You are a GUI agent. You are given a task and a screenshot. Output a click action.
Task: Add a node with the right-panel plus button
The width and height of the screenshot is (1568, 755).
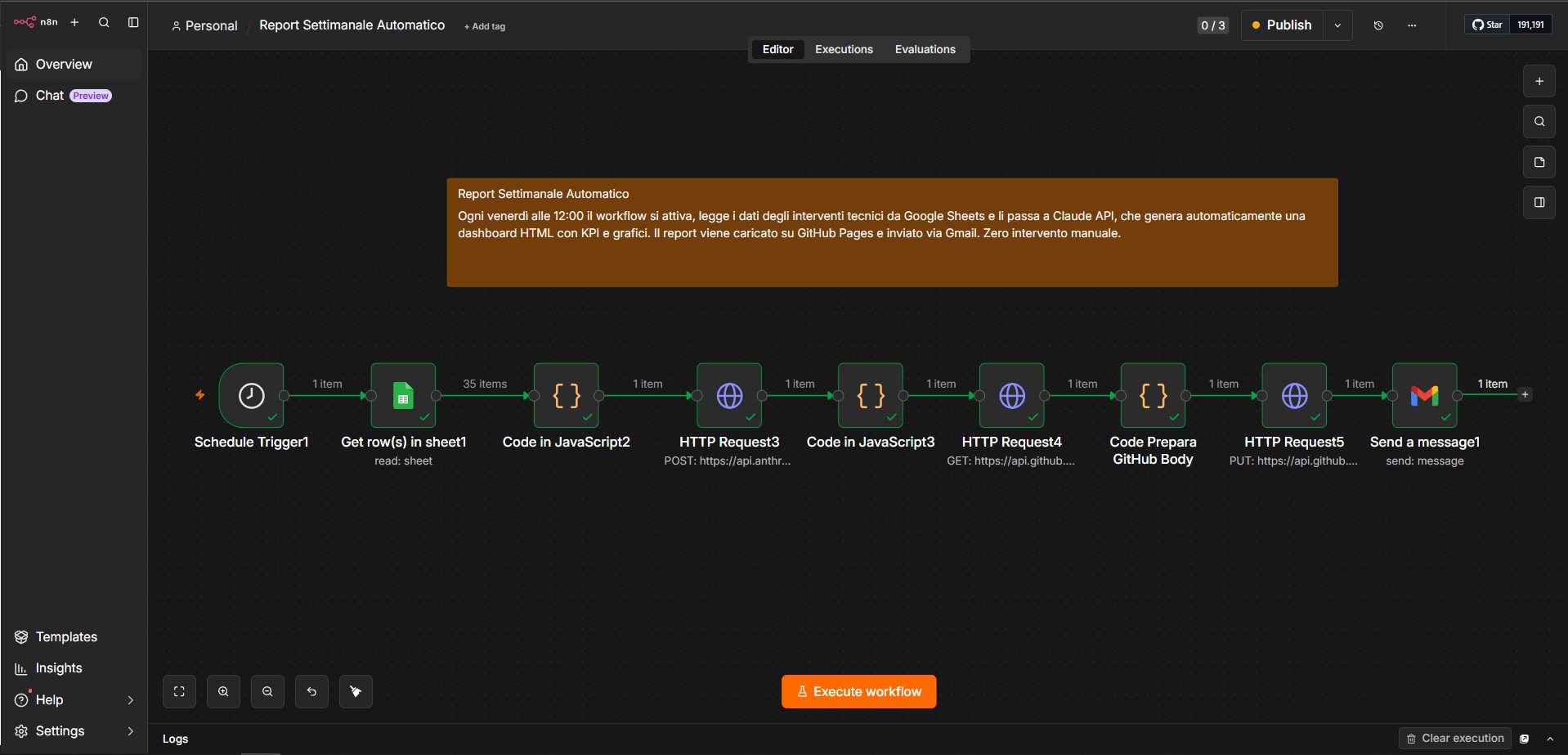coord(1539,81)
